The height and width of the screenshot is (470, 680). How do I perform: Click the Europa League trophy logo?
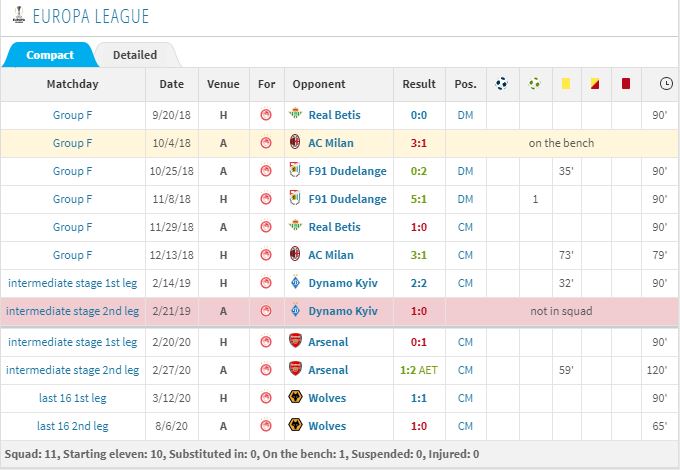coord(18,14)
